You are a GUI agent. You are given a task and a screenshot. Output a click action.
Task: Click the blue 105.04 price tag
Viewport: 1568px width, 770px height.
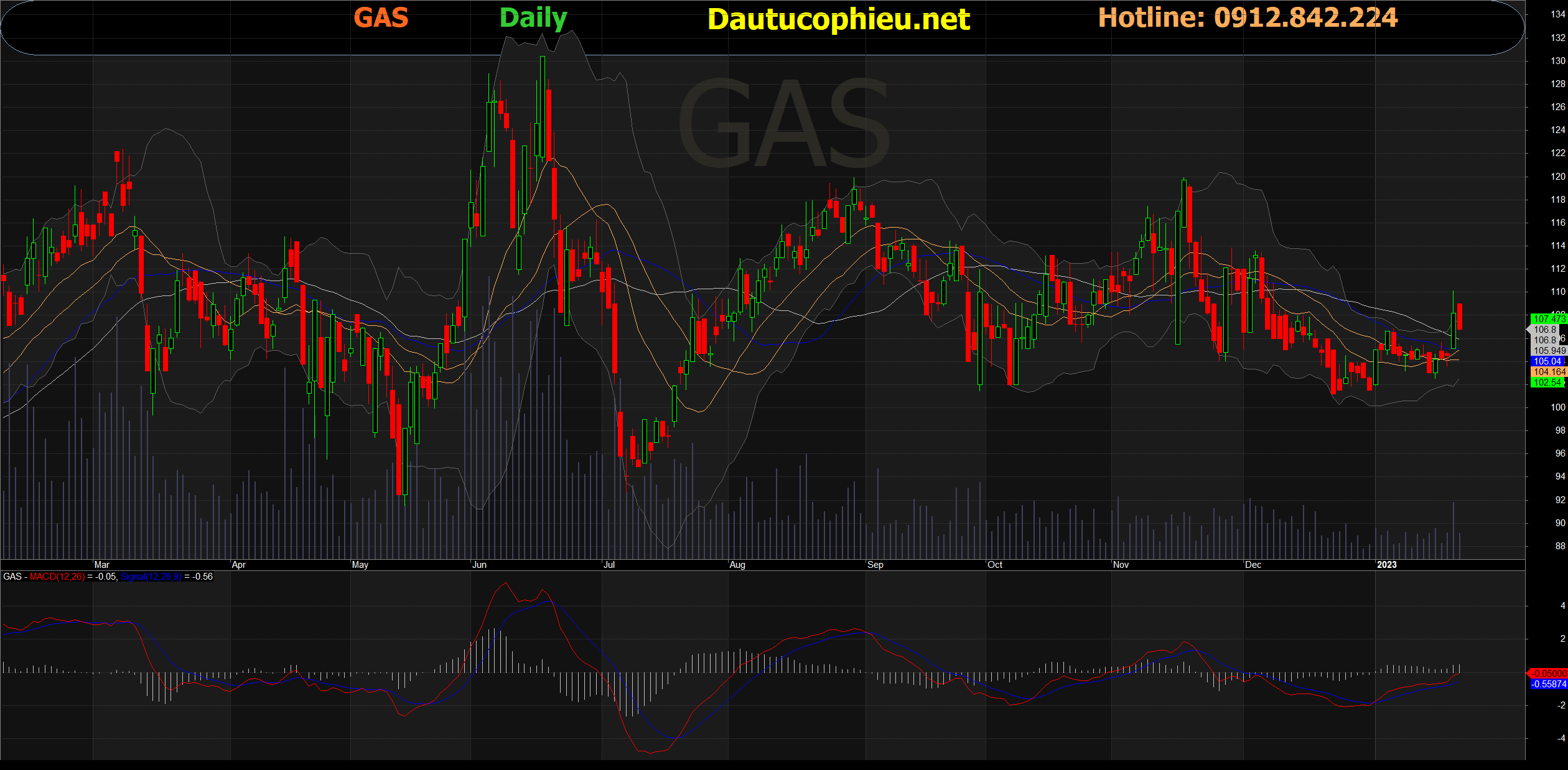tap(1547, 361)
